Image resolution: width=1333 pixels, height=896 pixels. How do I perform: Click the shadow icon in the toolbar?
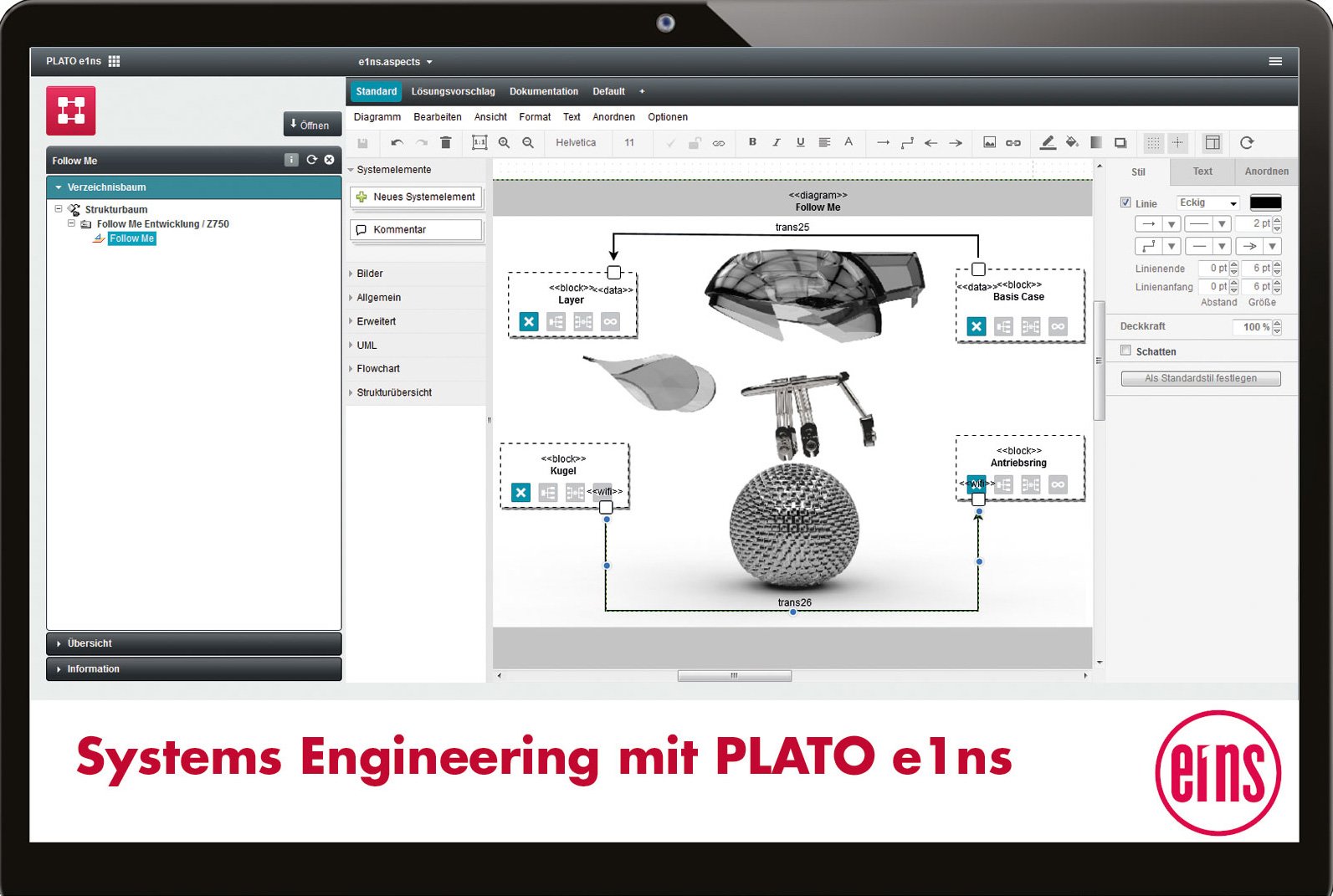tap(1120, 143)
